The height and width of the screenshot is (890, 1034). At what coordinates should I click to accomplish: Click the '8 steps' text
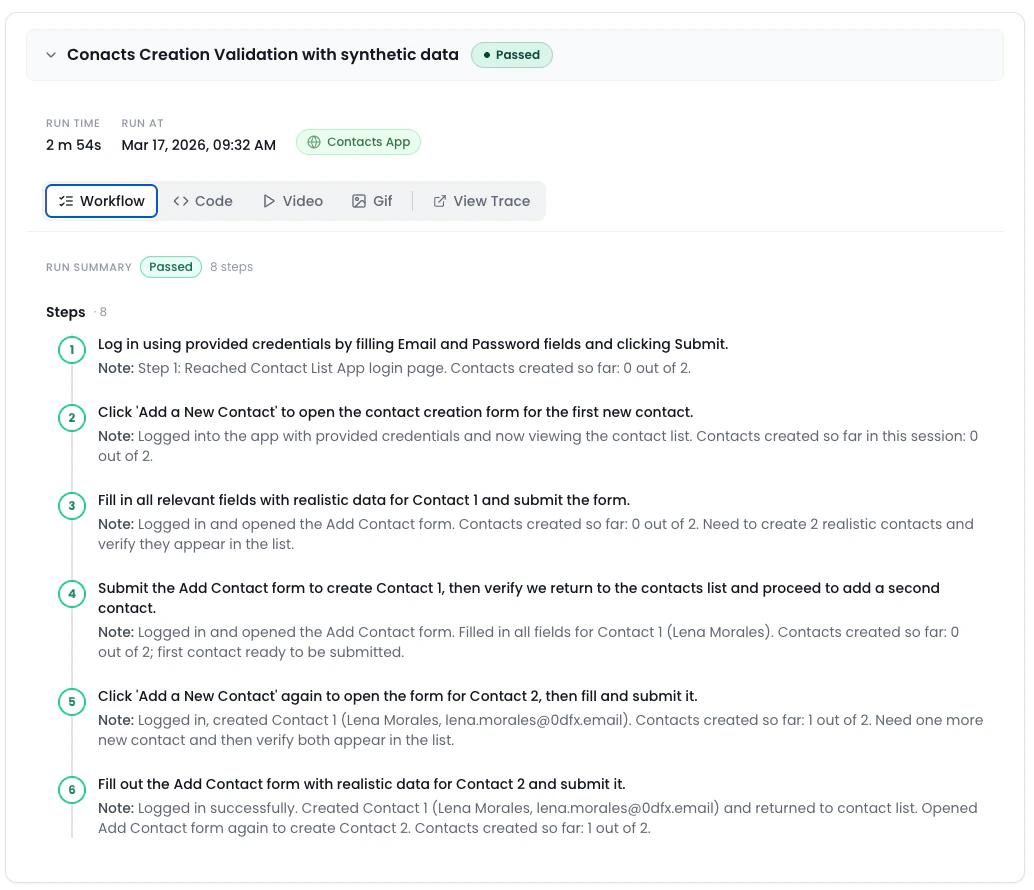[231, 267]
